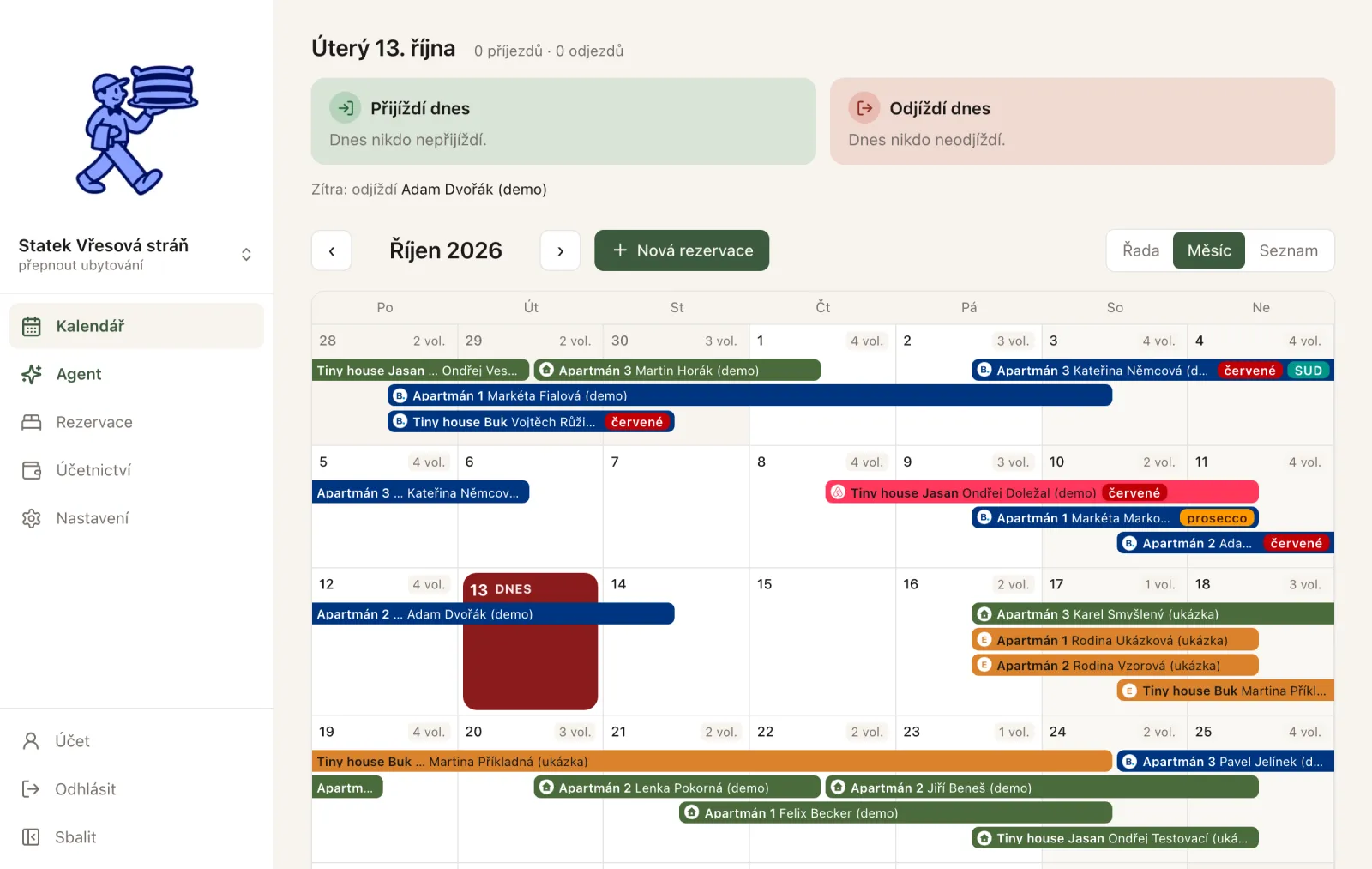Open Apartmán 2 Lenka Pokorná reservation
1372x869 pixels.
tap(677, 788)
